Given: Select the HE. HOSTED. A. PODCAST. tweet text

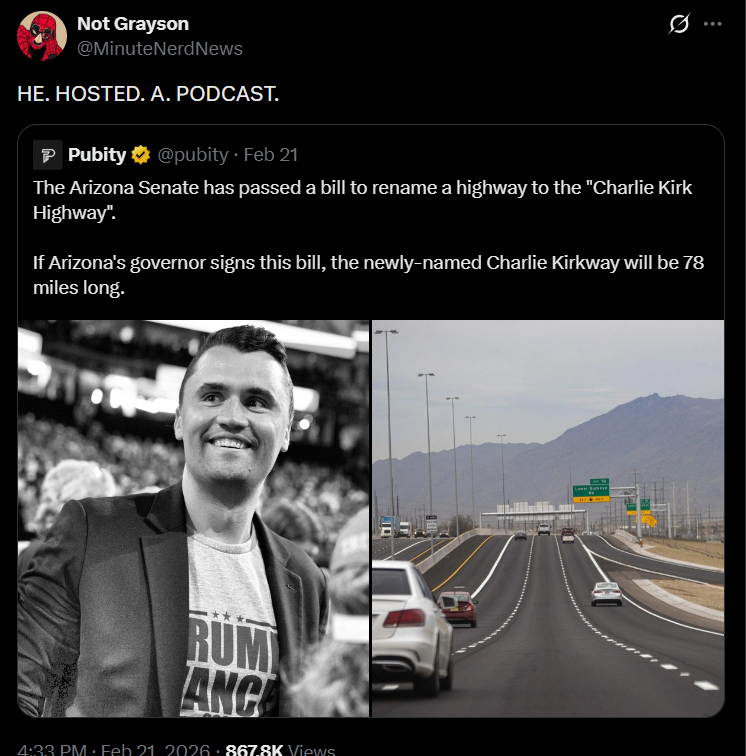Looking at the screenshot, I should pos(148,94).
